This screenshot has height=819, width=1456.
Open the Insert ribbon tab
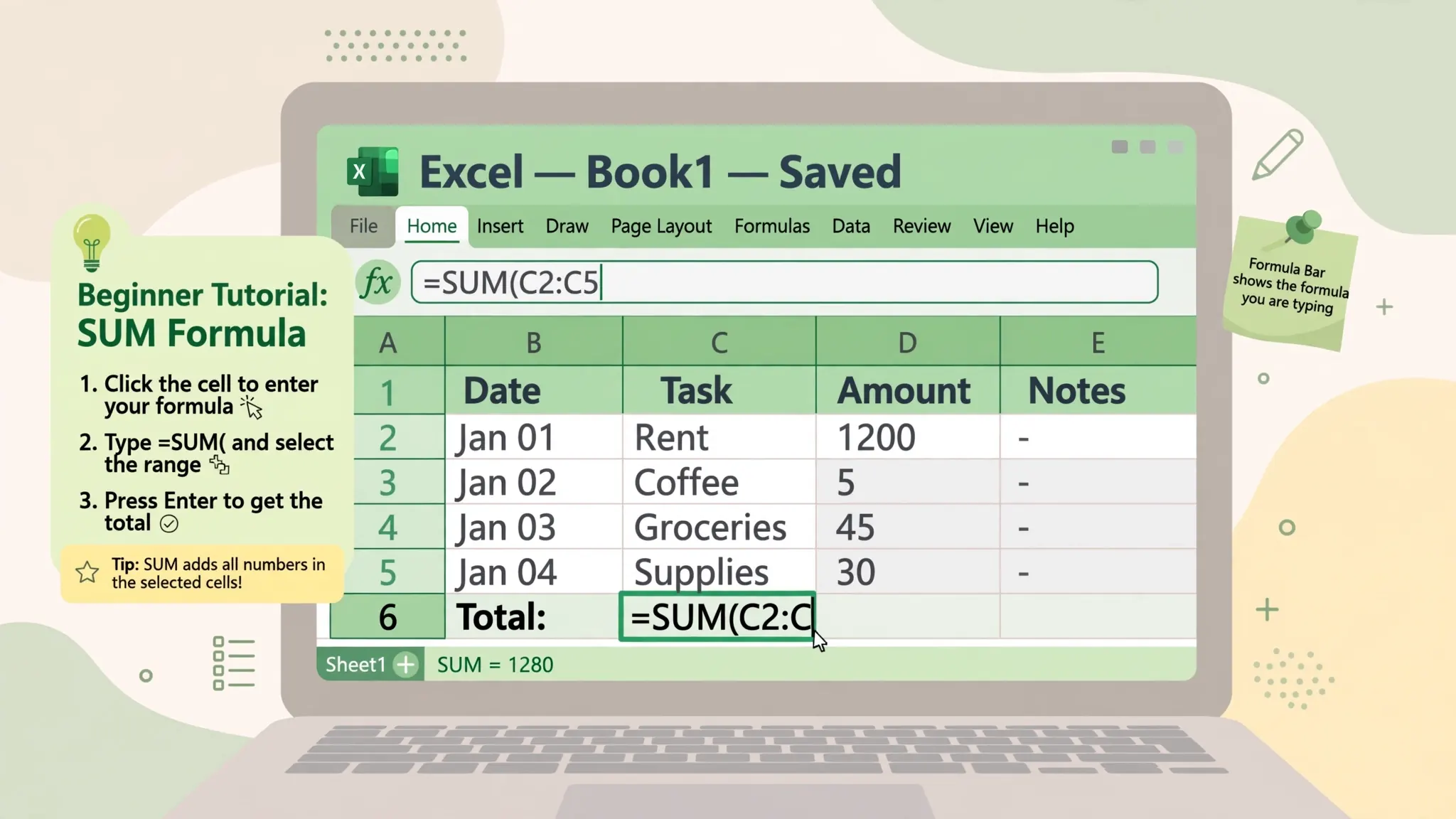(500, 226)
